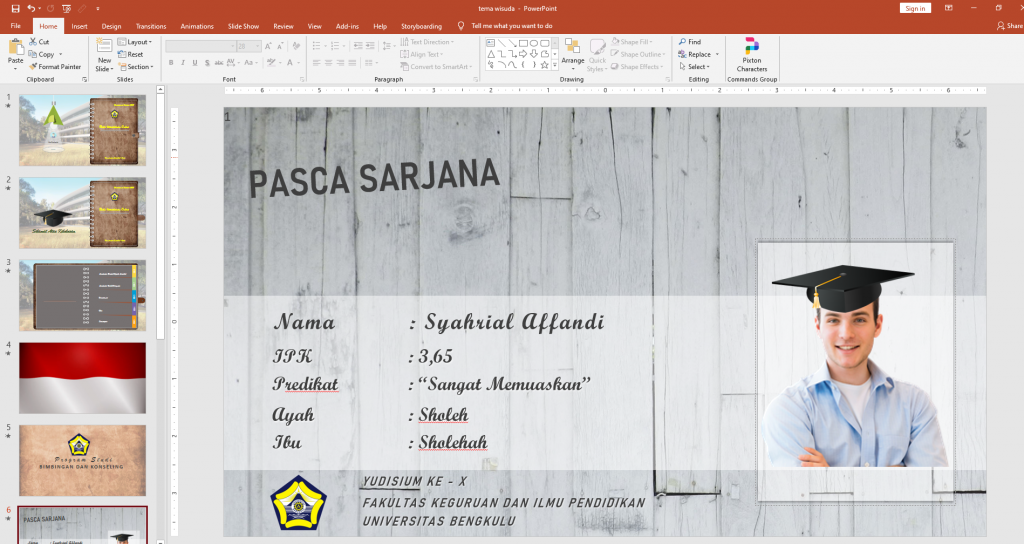Reset the slide layout

[x=131, y=54]
